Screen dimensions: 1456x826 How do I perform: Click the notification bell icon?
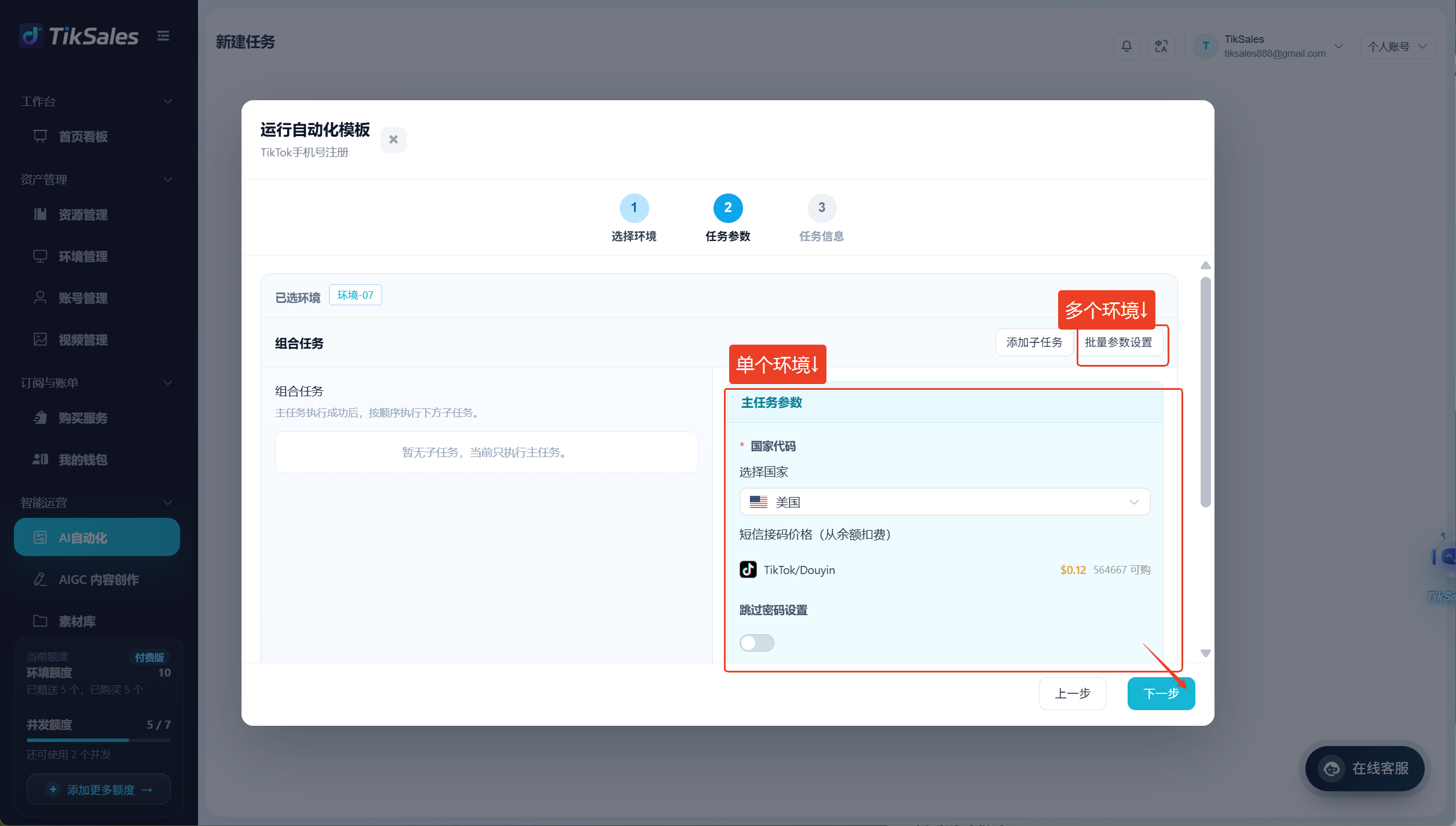click(1126, 46)
